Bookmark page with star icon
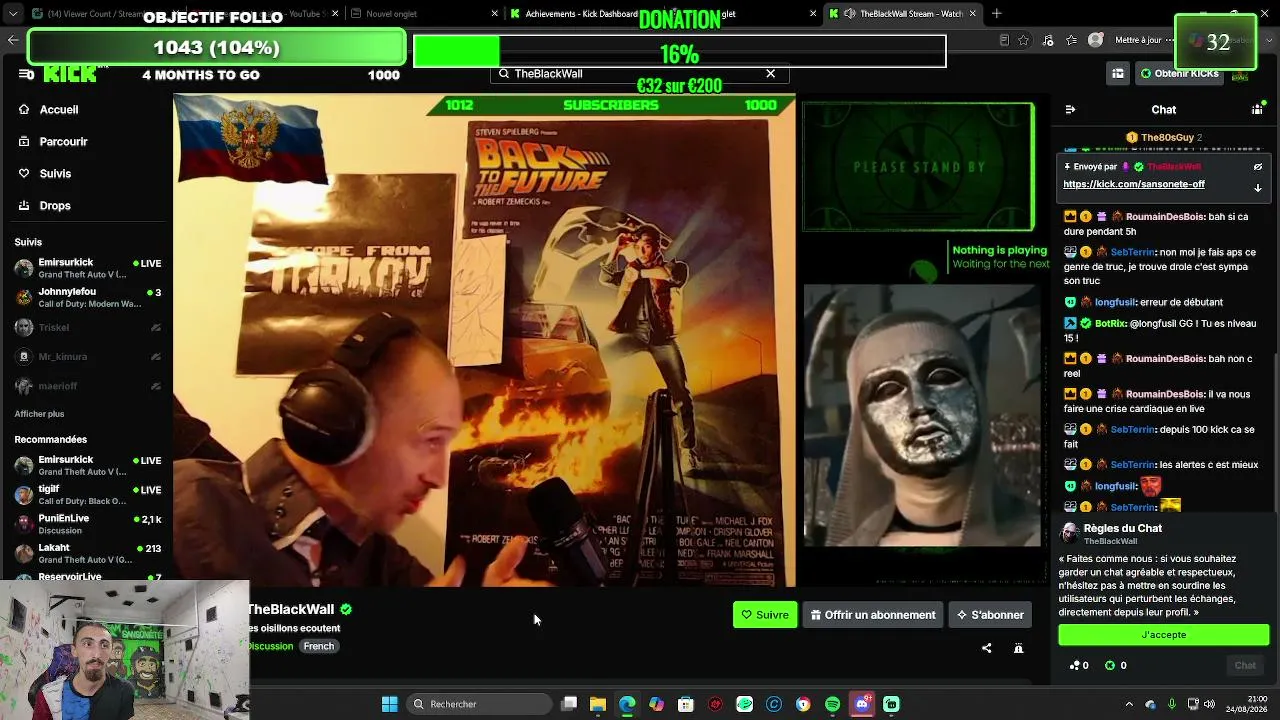The image size is (1280, 720). pos(1024,40)
